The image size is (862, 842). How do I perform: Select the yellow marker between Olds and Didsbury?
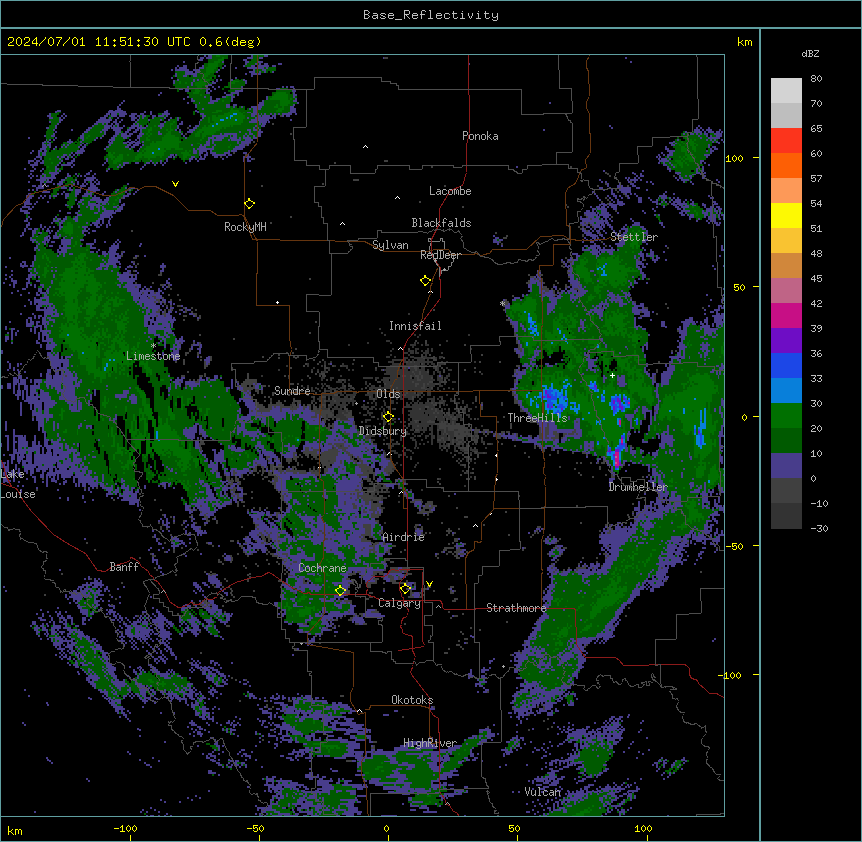388,417
